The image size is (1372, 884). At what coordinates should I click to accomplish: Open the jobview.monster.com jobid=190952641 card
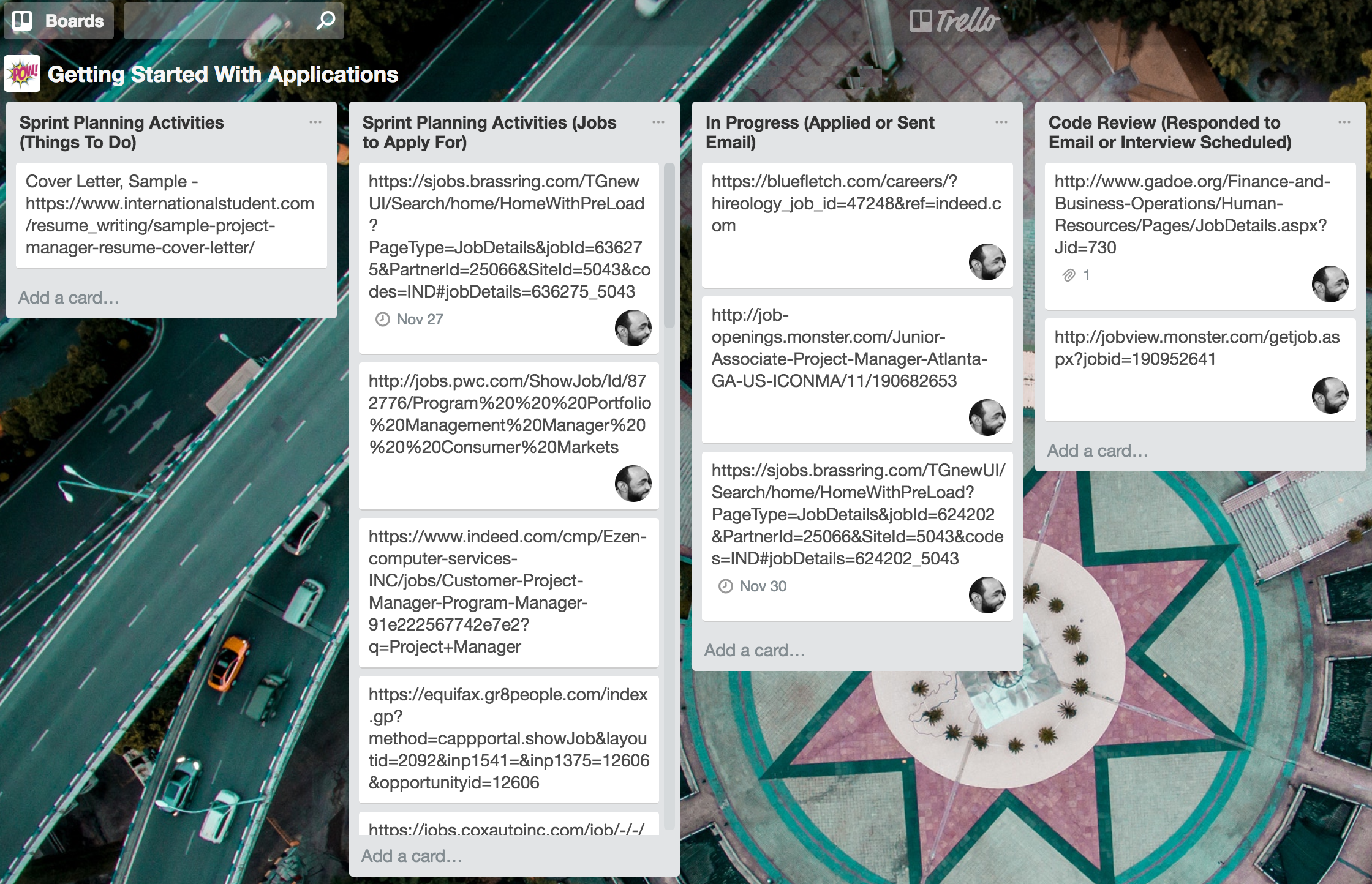point(1200,369)
